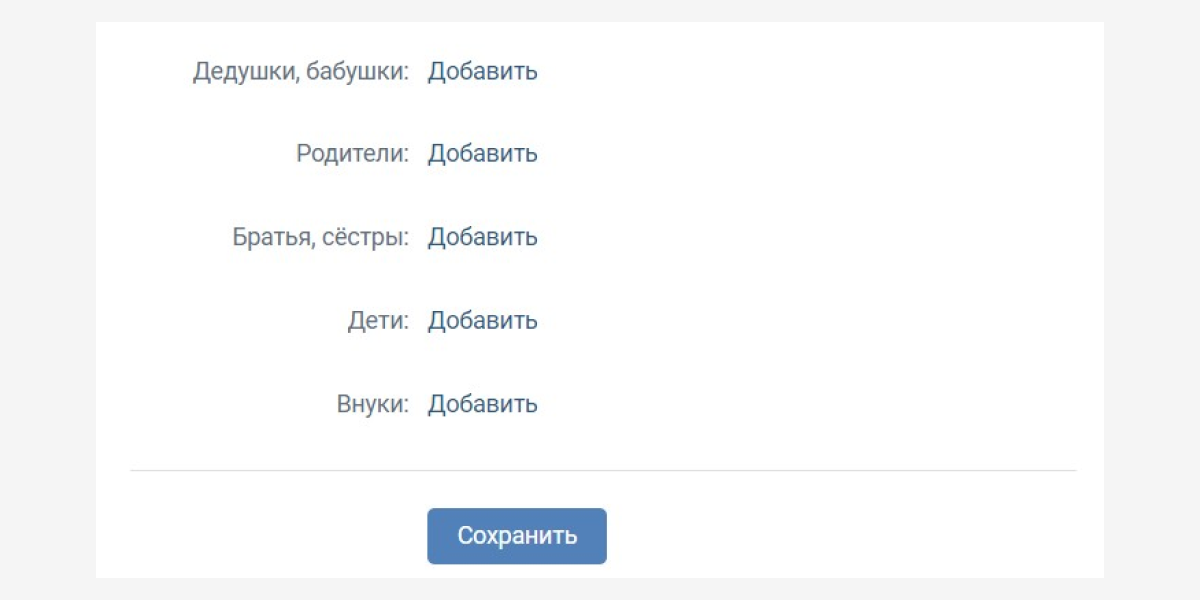Click the divider line above Сохранить
Image resolution: width=1200 pixels, height=600 pixels.
(603, 470)
